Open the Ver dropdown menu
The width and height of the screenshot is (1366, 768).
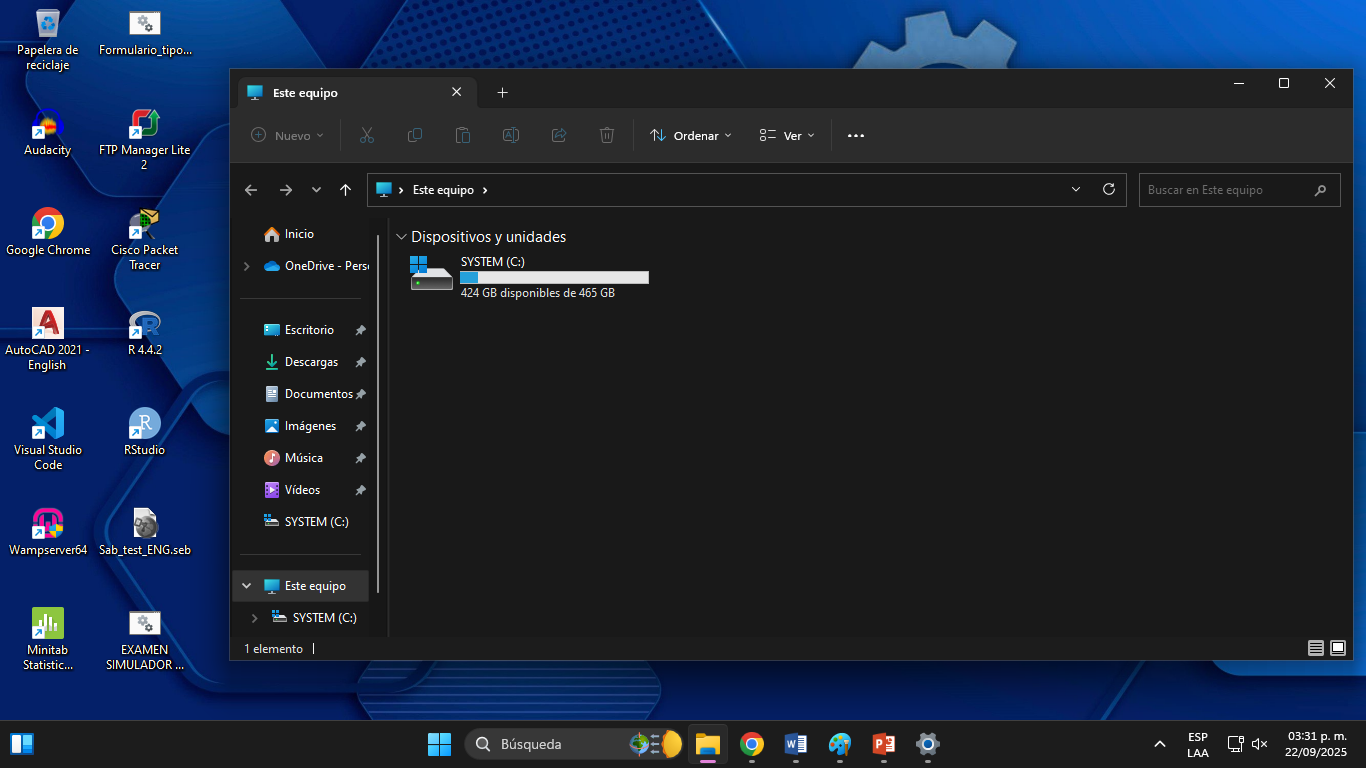[787, 135]
